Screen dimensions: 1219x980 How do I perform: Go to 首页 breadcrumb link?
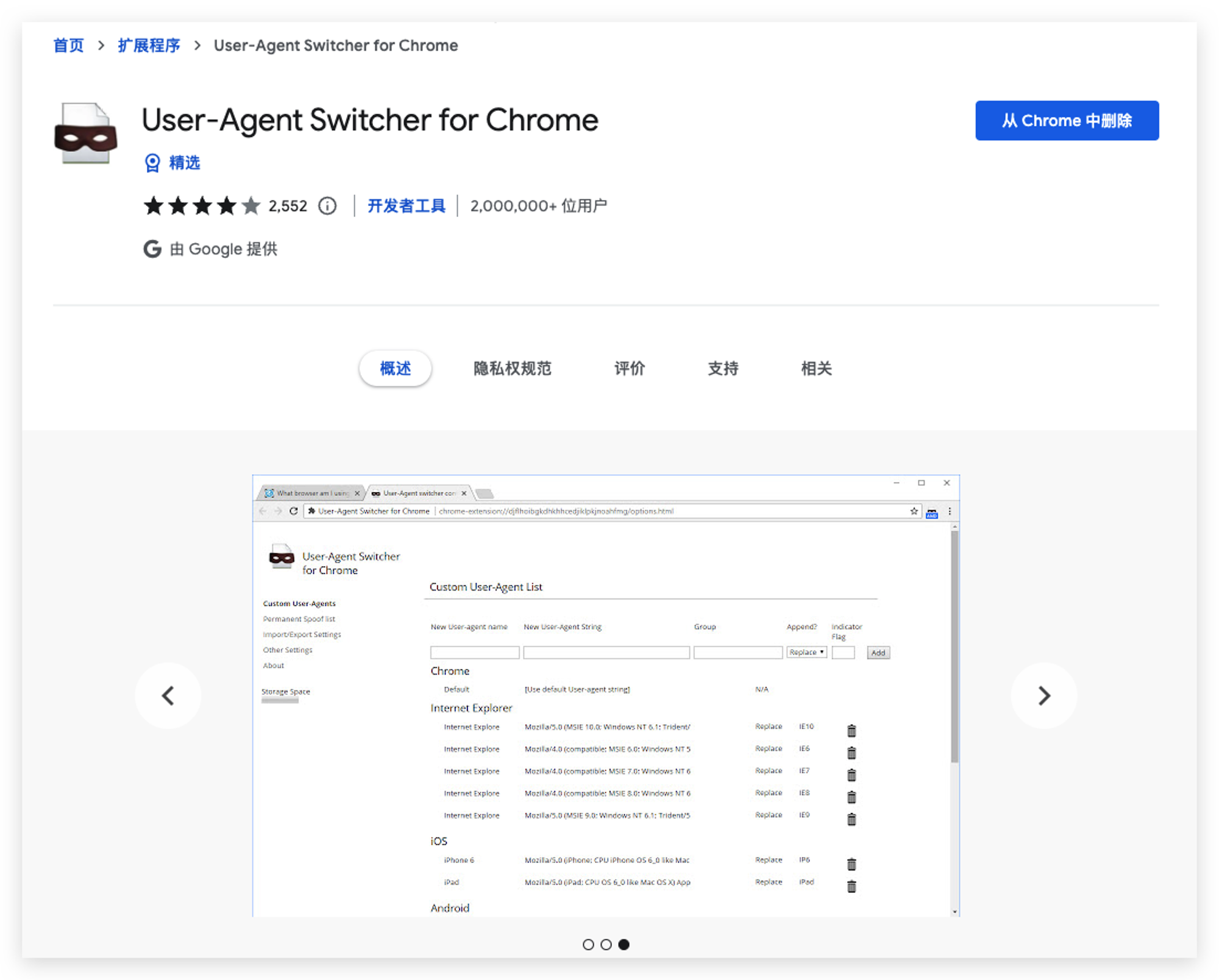tap(68, 46)
